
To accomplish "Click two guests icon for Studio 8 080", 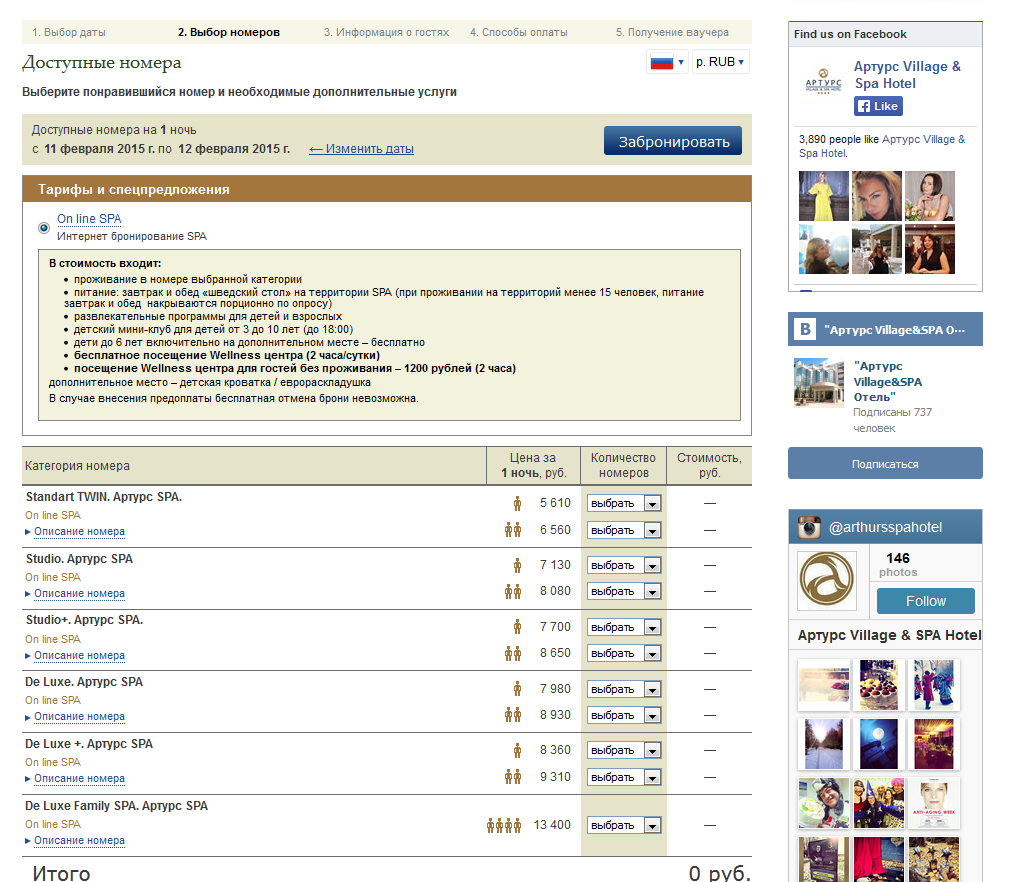I will (x=513, y=591).
